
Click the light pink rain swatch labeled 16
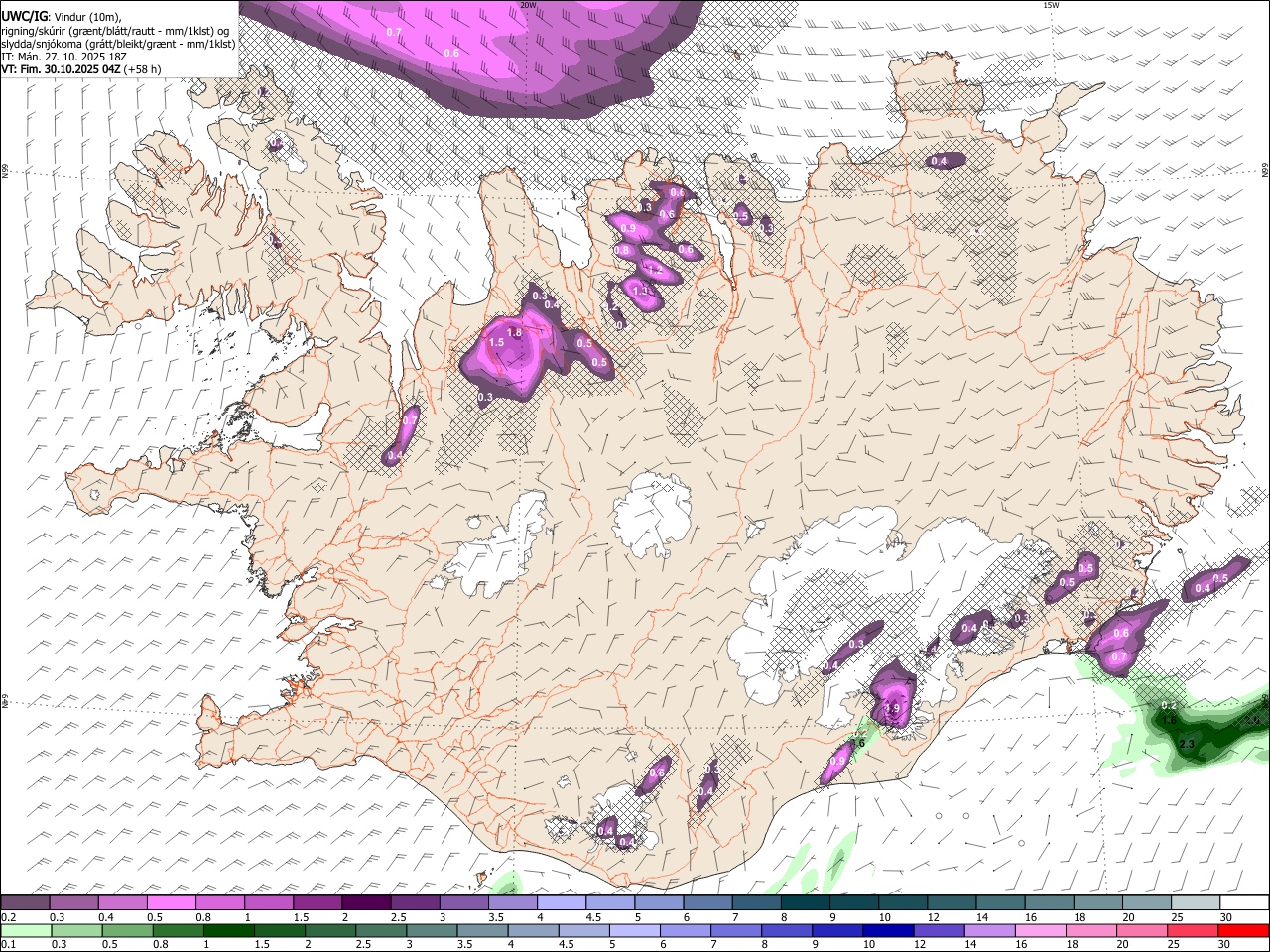click(x=1039, y=931)
